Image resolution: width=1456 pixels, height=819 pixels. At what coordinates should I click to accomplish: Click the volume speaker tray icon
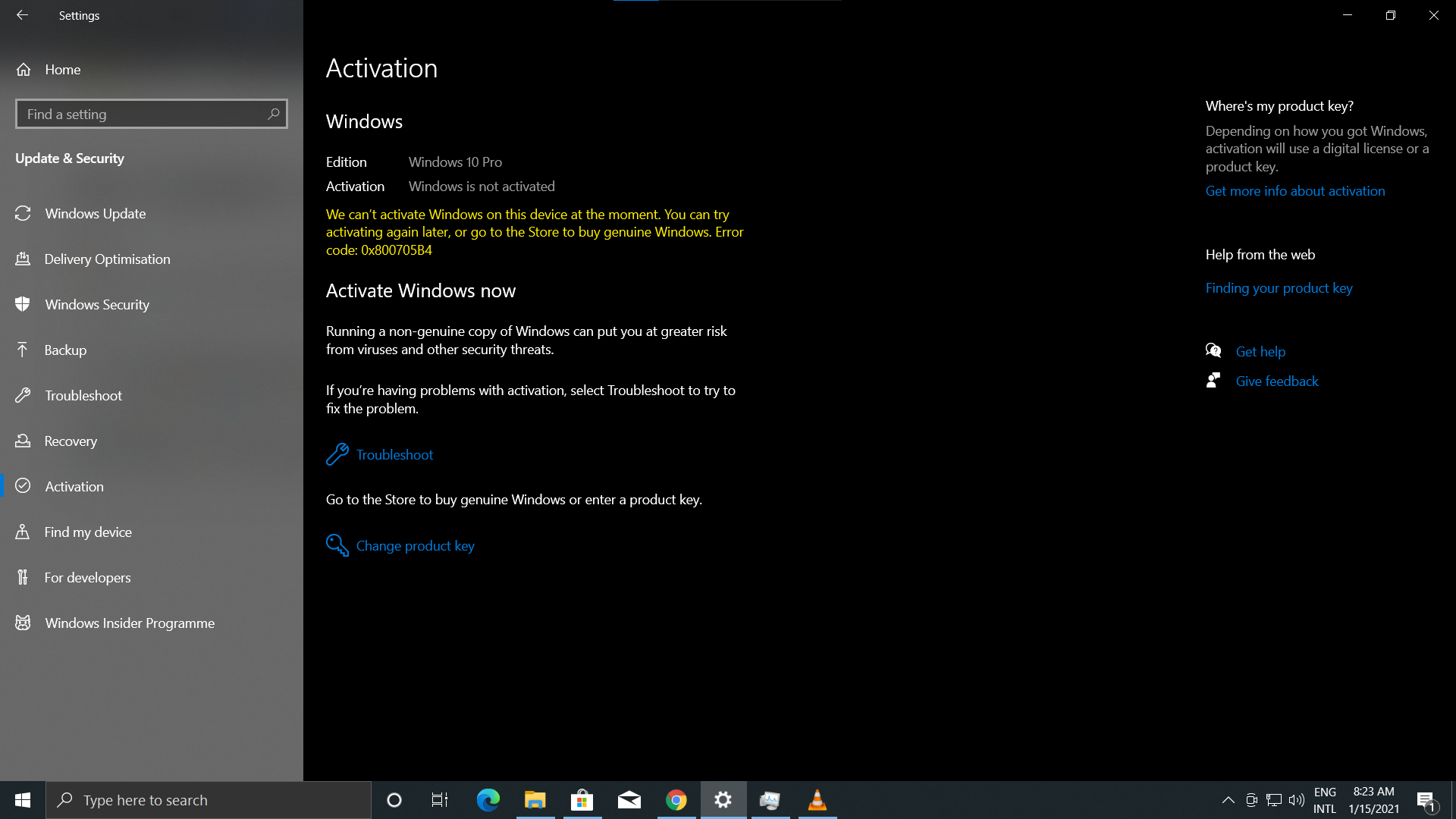(x=1296, y=800)
